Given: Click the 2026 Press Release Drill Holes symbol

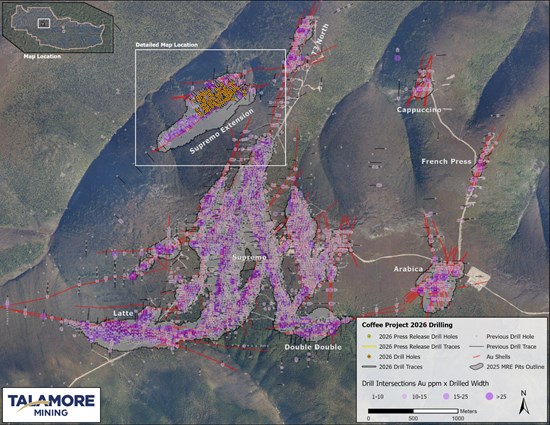Looking at the screenshot, I should pyautogui.click(x=369, y=336).
